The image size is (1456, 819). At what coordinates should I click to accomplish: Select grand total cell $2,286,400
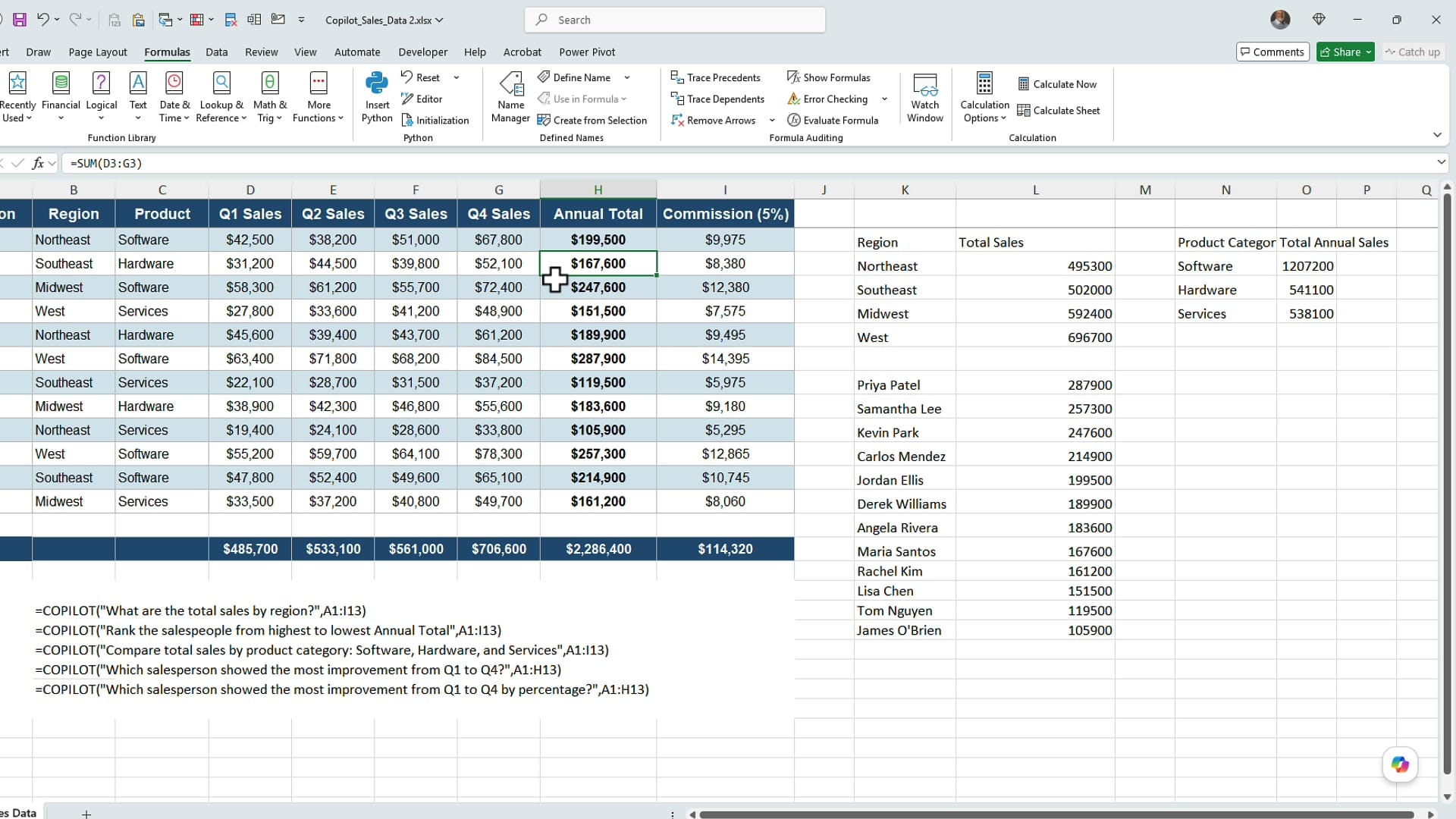598,549
